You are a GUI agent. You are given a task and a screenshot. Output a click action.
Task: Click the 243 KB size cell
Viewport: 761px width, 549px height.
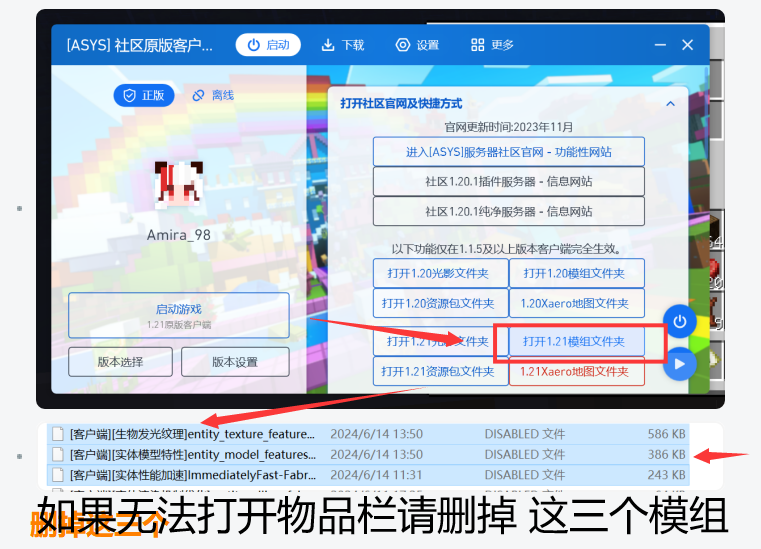666,475
